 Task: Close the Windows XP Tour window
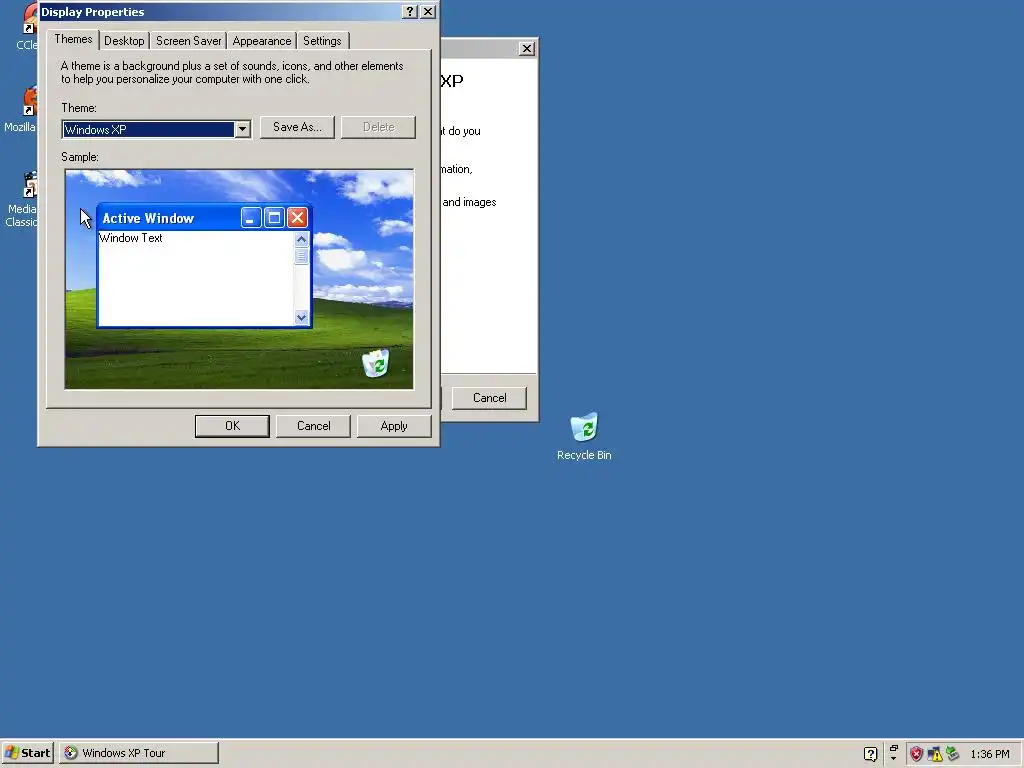pos(526,48)
